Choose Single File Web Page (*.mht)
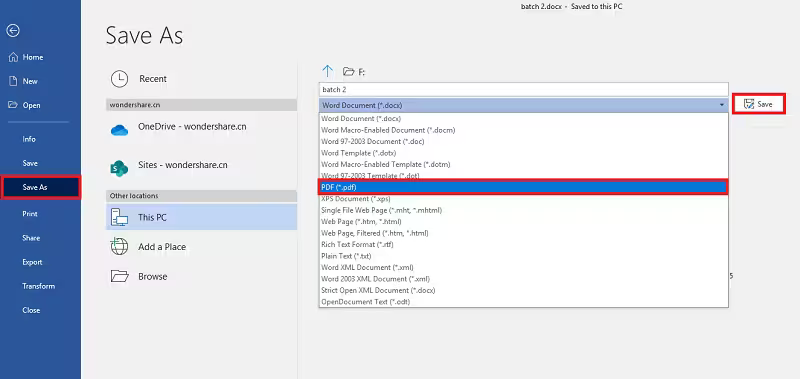Viewport: 800px width, 379px height. pos(523,210)
